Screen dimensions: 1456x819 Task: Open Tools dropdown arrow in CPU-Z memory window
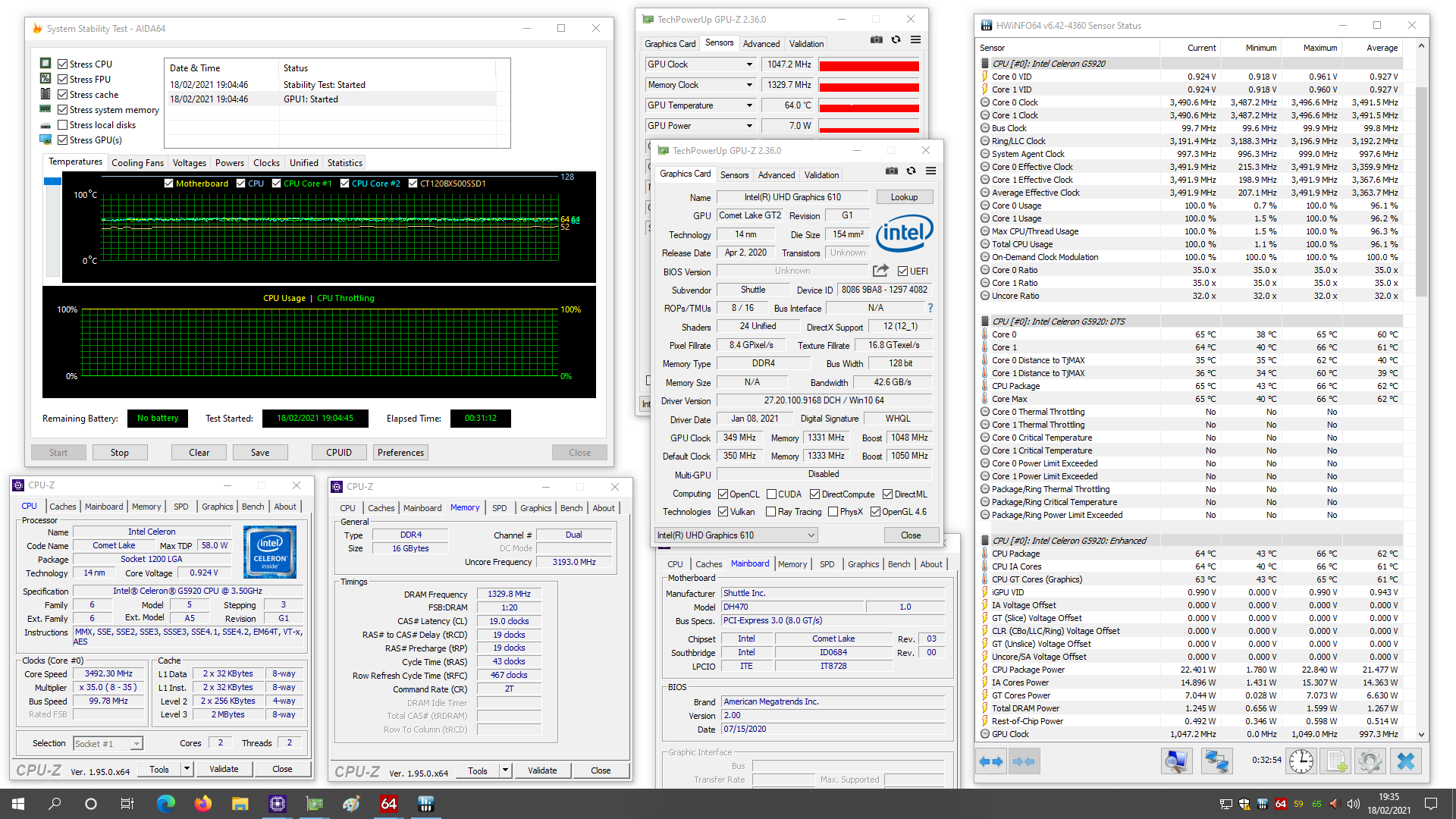[505, 770]
